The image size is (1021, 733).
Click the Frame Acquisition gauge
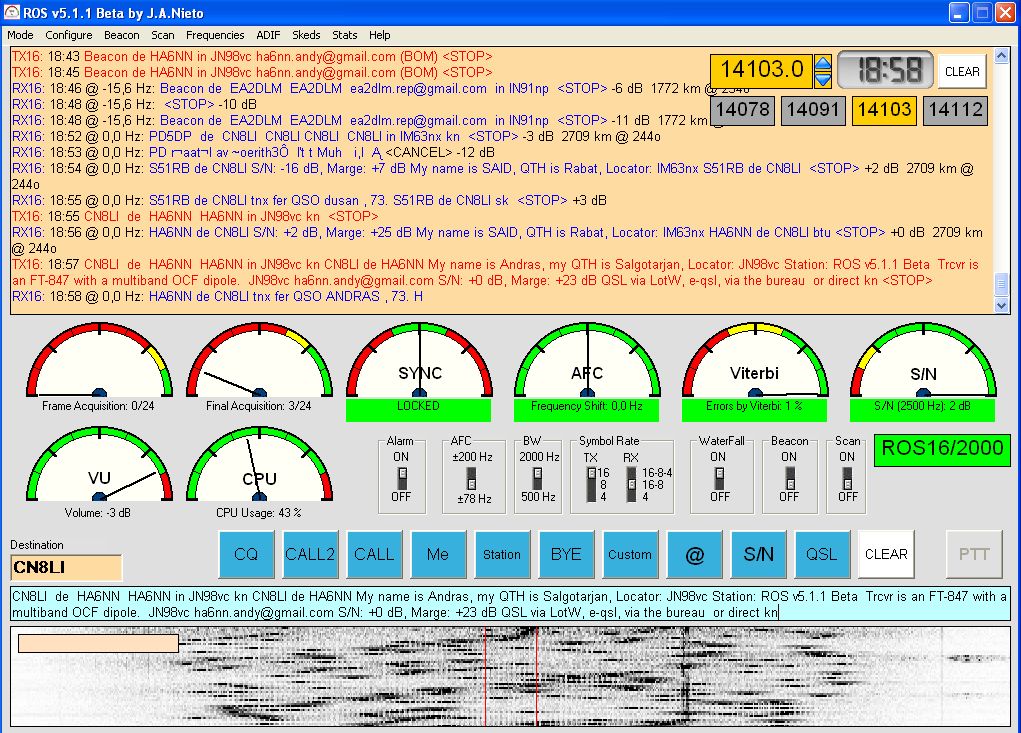[x=99, y=361]
